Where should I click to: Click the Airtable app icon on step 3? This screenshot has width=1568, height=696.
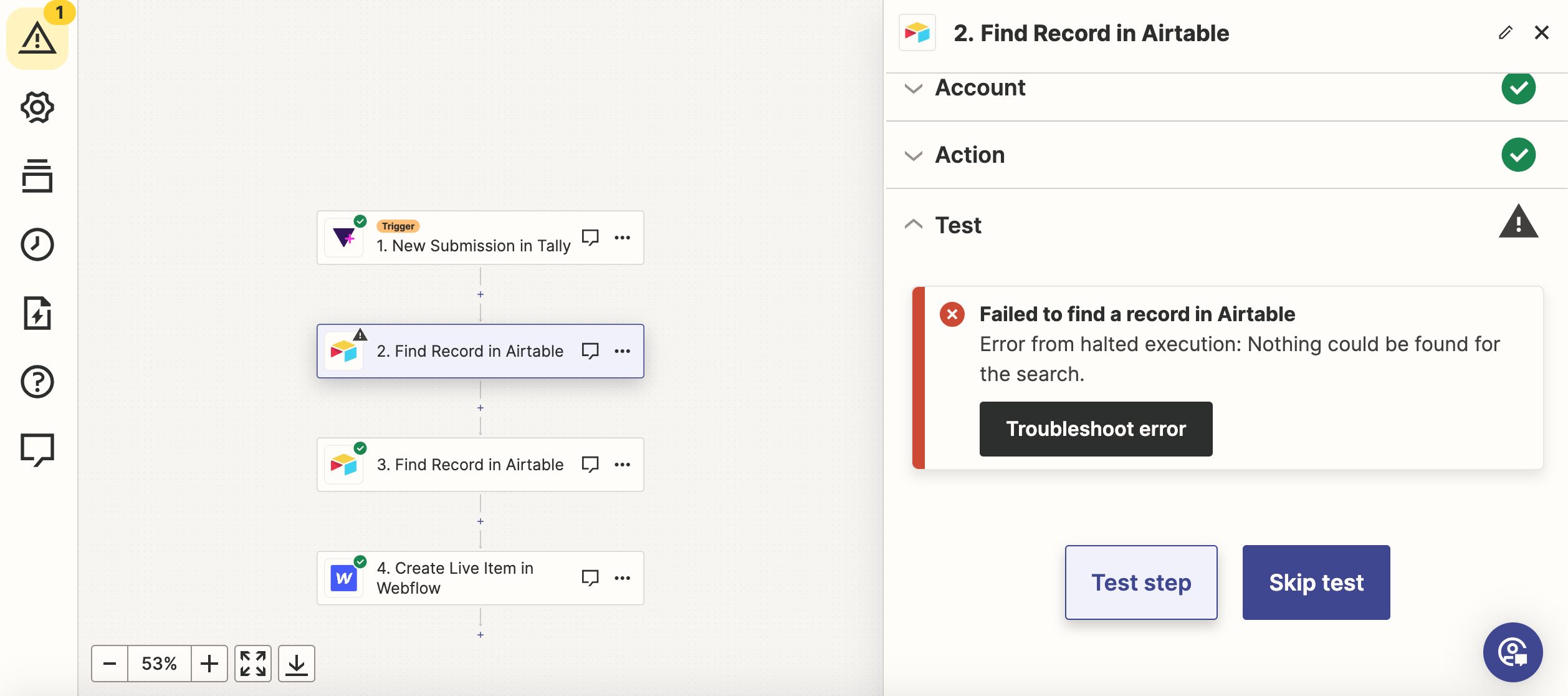(344, 465)
